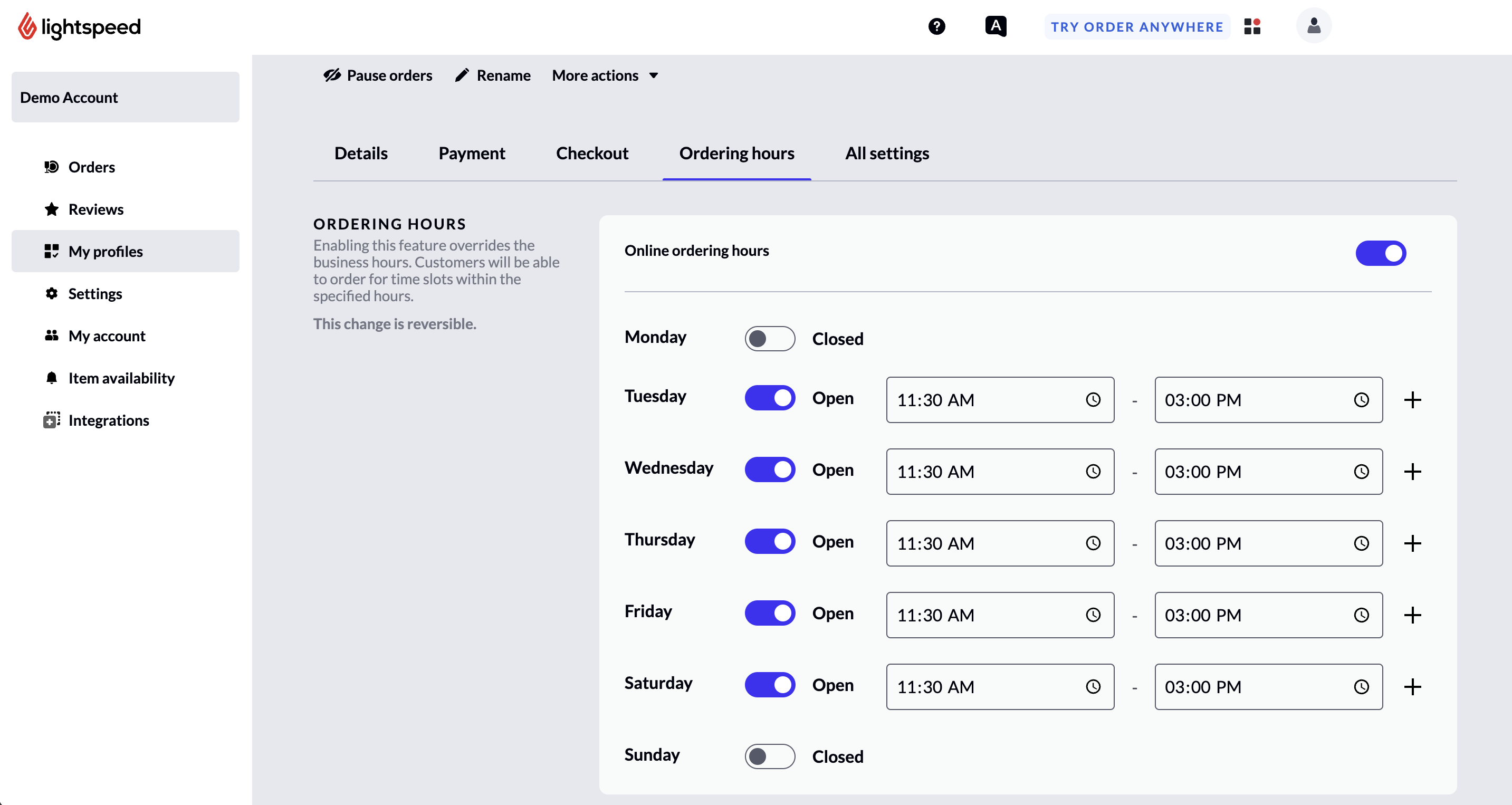Add another time slot for Friday
This screenshot has height=805, width=1512.
tap(1412, 615)
